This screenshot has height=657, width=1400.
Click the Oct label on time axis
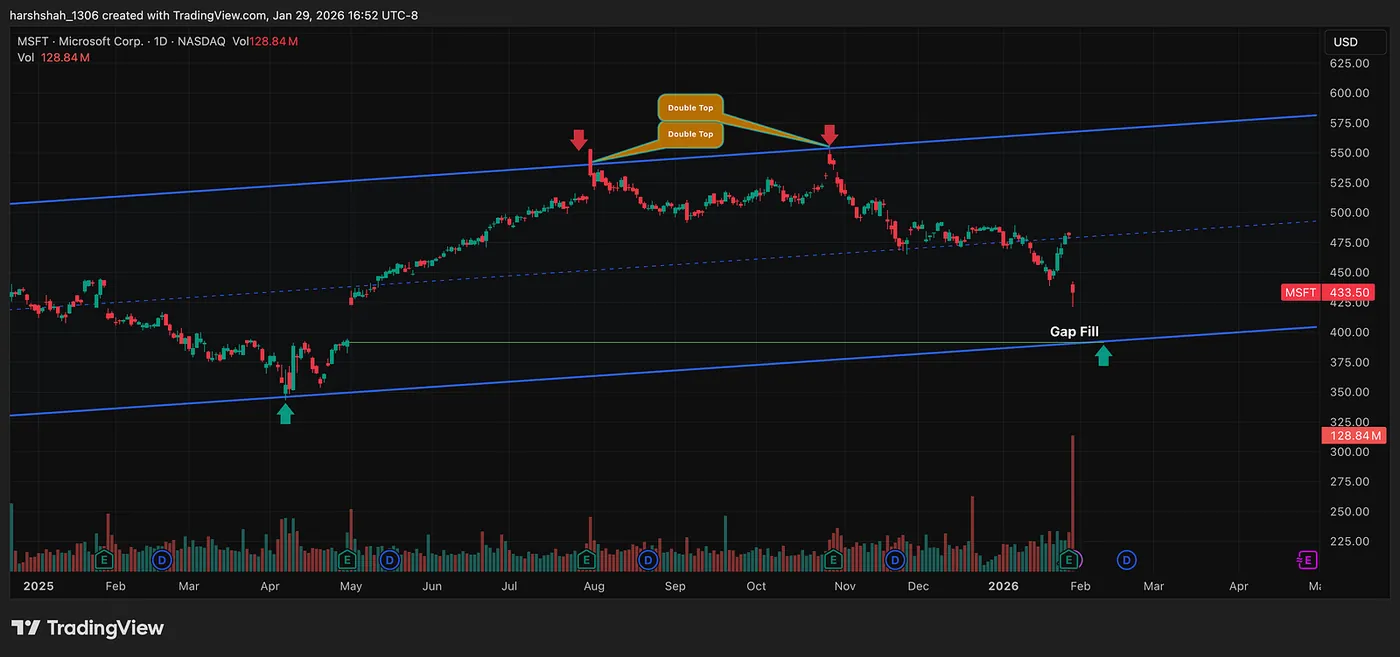pyautogui.click(x=756, y=586)
